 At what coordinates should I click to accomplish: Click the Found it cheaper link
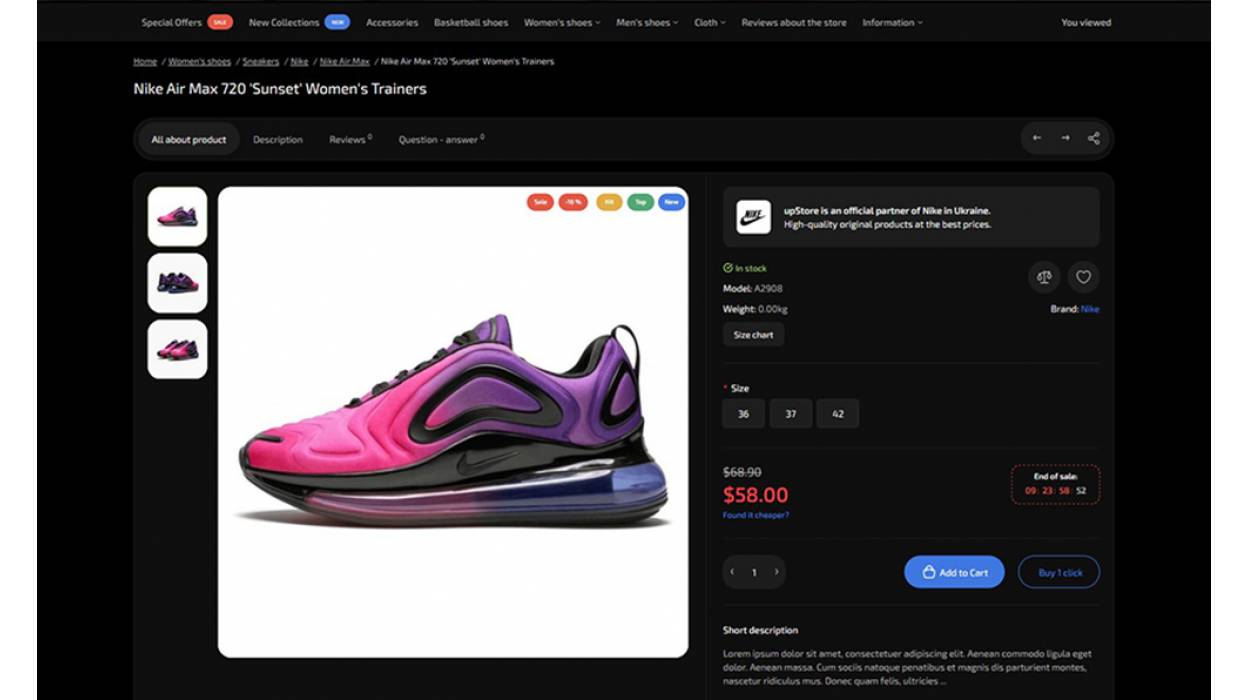tap(756, 514)
